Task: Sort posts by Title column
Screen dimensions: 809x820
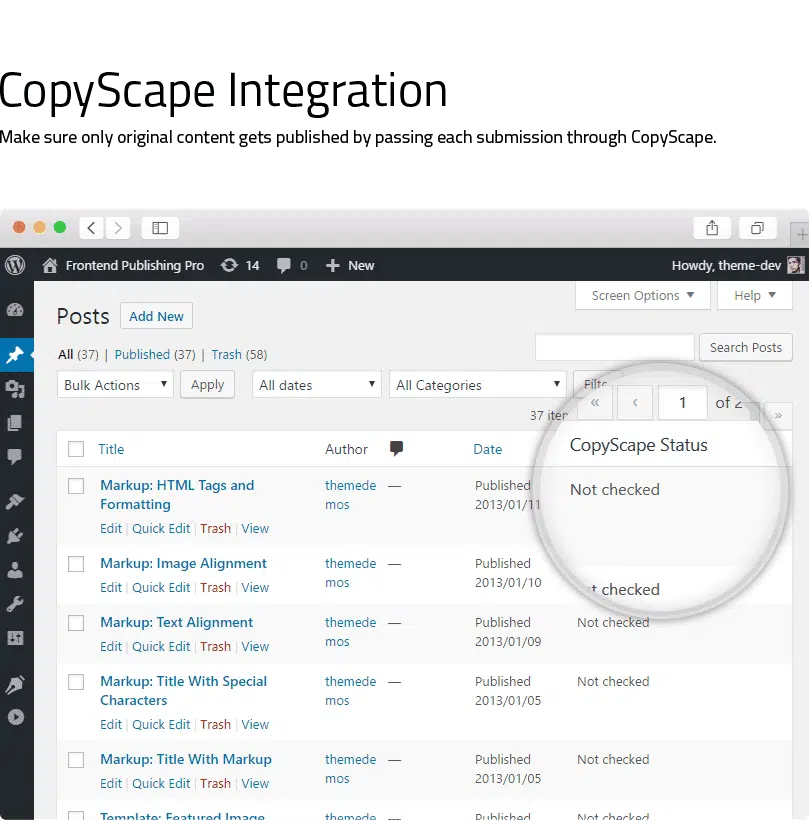Action: 111,449
